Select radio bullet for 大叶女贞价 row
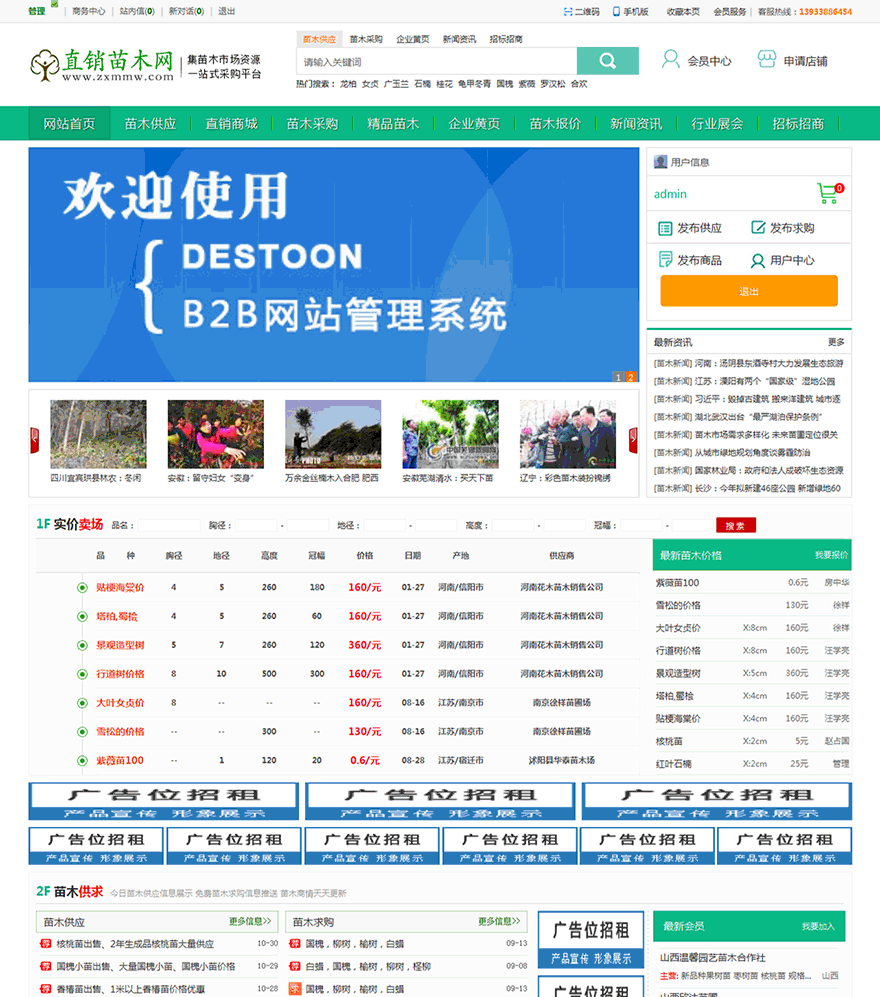The height and width of the screenshot is (997, 880). coord(82,703)
